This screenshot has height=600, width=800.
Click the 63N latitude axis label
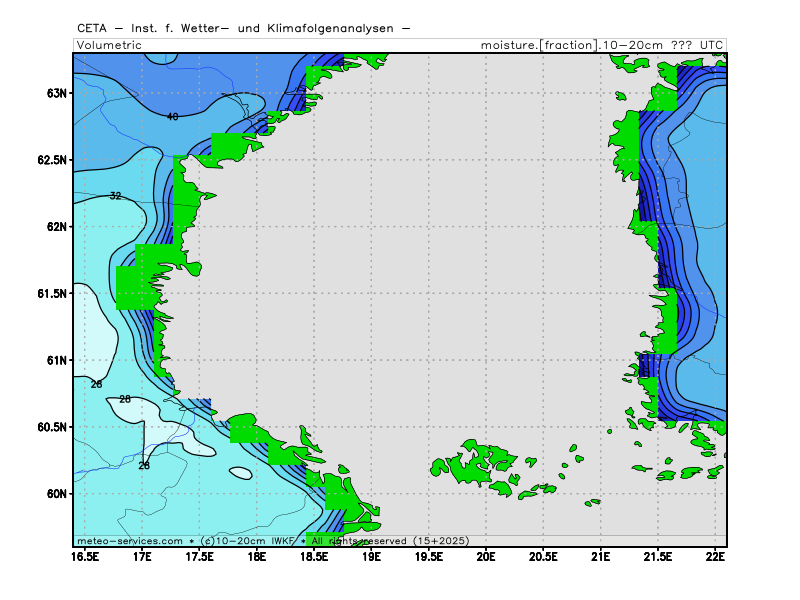(x=56, y=93)
